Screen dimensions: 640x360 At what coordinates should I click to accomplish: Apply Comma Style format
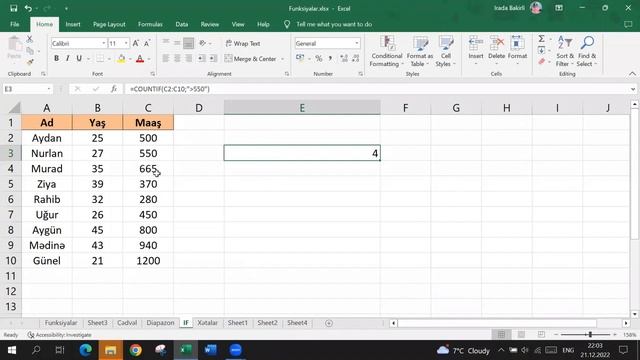330,59
